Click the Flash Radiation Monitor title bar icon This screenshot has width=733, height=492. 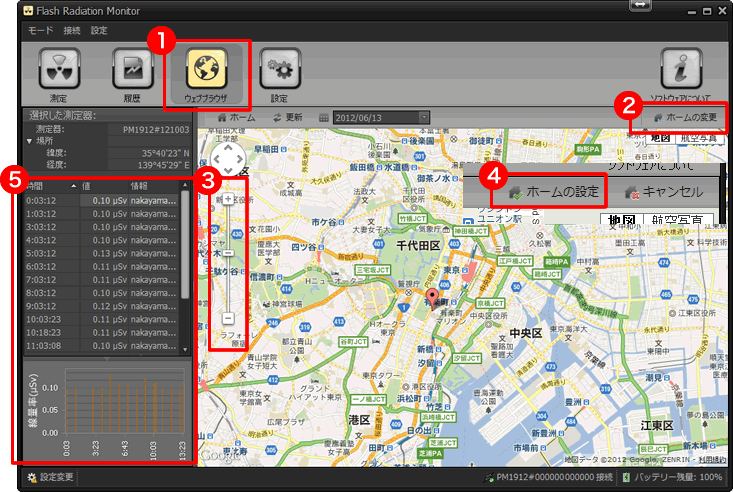coord(29,11)
